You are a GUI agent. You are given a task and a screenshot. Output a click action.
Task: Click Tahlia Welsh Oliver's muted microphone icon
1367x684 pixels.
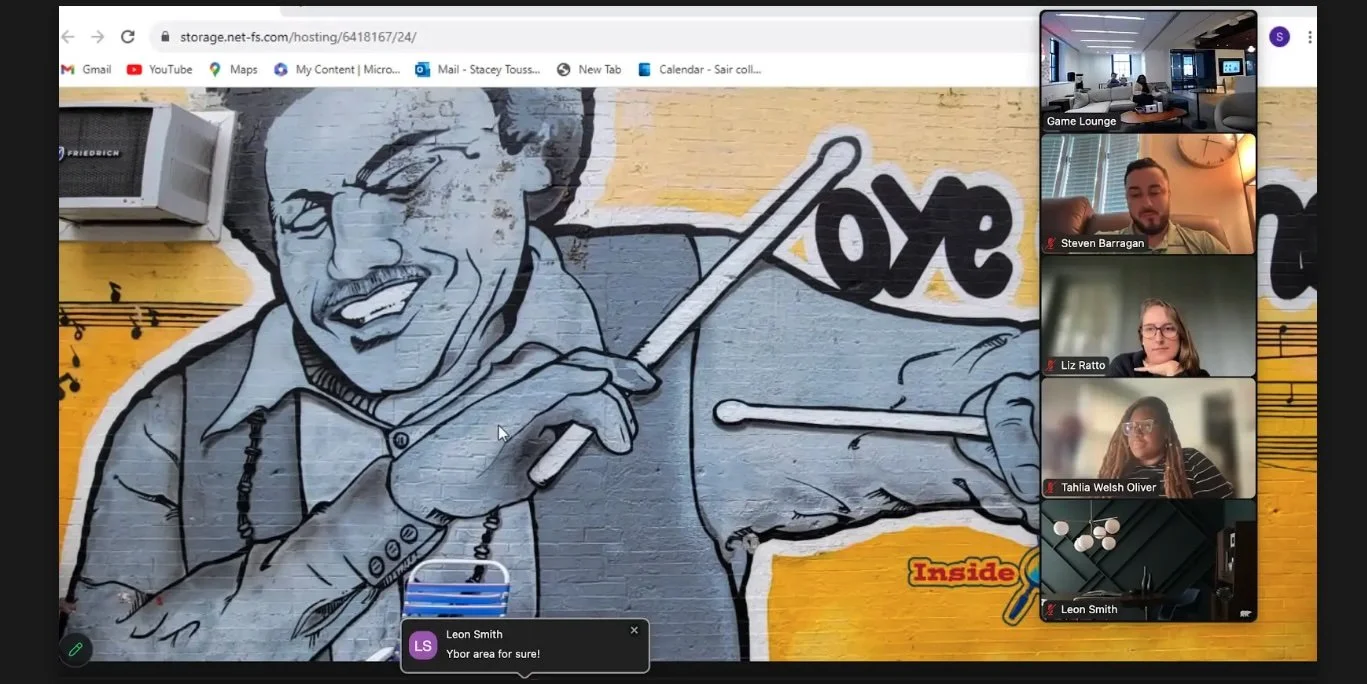click(1051, 487)
